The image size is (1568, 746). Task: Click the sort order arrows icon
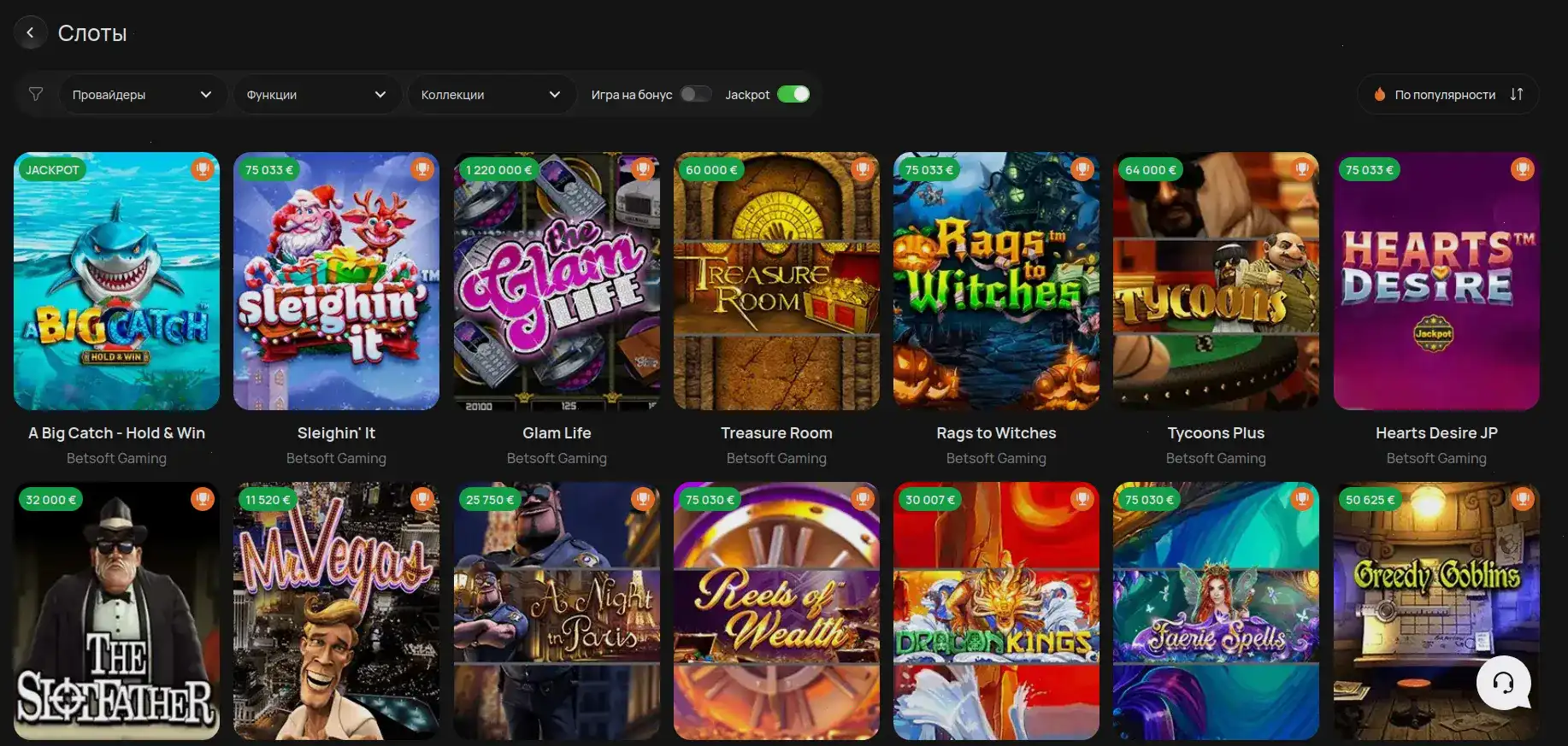[x=1517, y=94]
